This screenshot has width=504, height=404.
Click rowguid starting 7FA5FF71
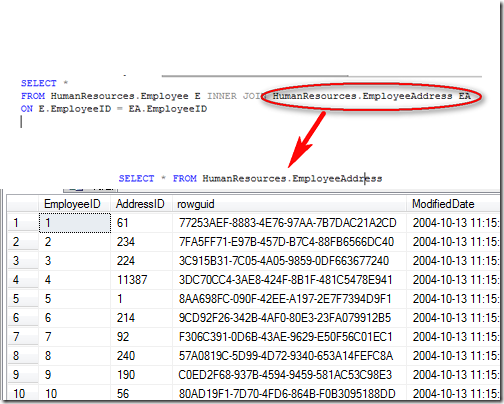click(289, 242)
